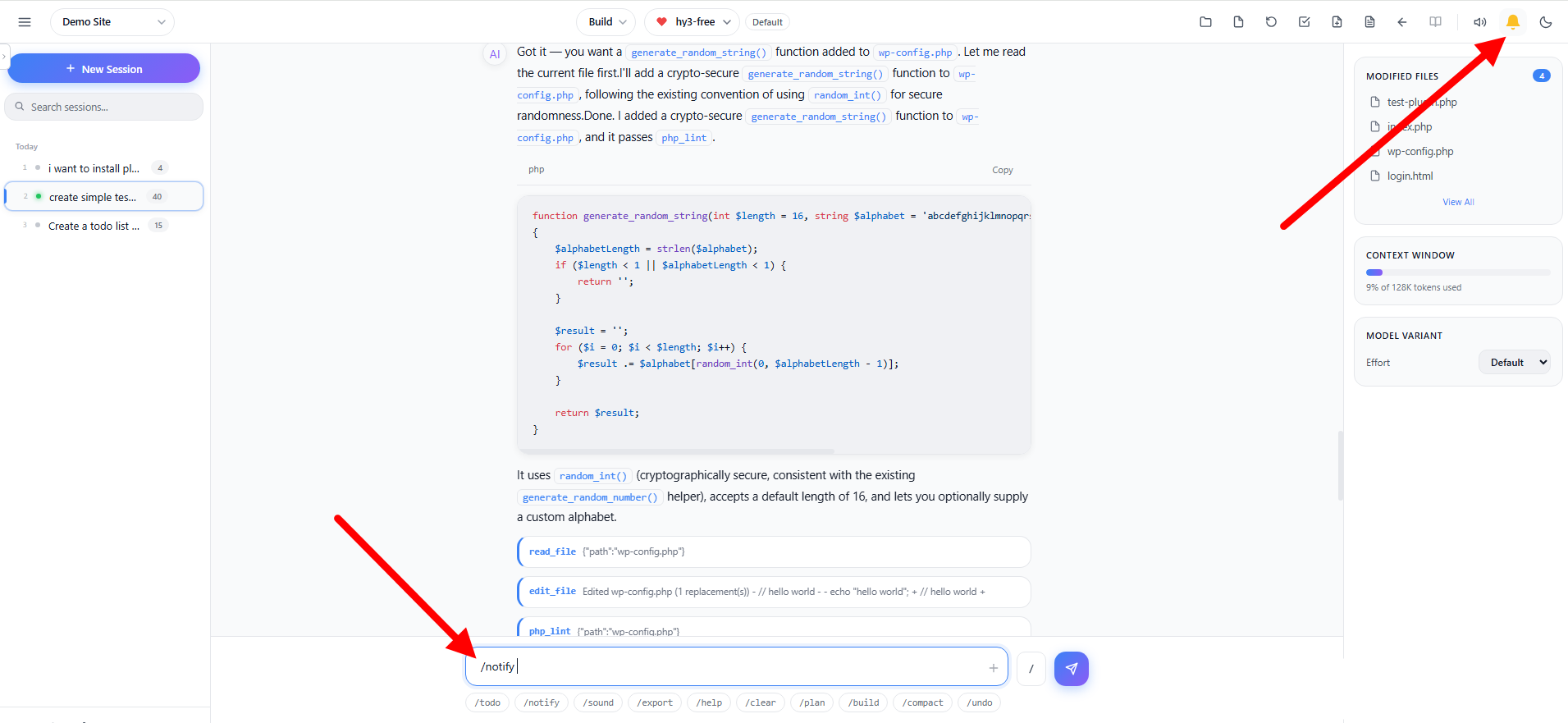
Task: Click the paper-plane send button
Action: point(1072,669)
